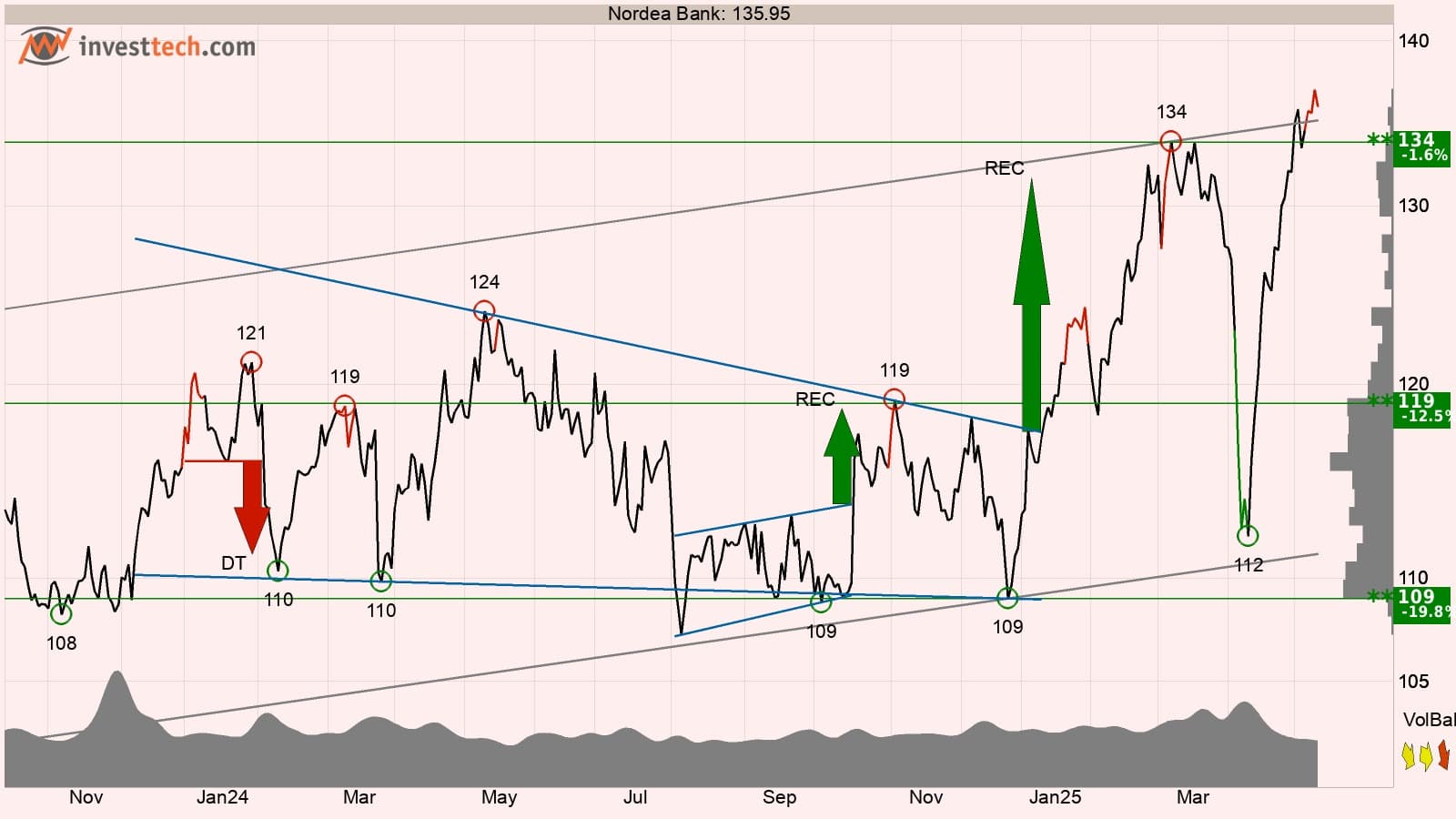Select the red circle at 134 peak
1456x819 pixels.
(x=1171, y=141)
